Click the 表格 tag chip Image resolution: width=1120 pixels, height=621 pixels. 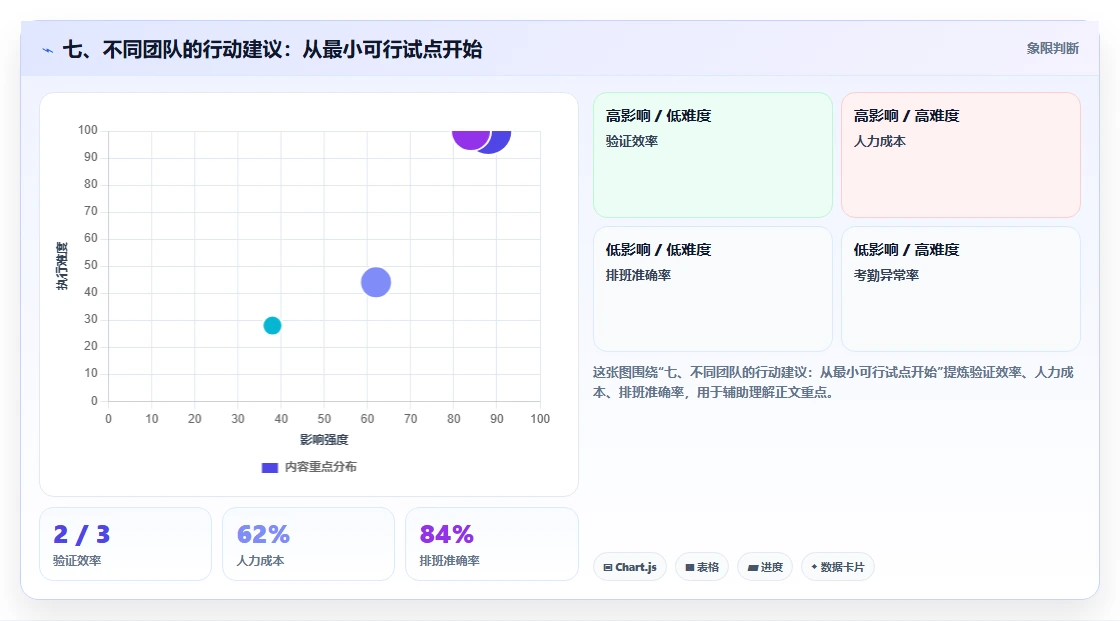coord(702,567)
